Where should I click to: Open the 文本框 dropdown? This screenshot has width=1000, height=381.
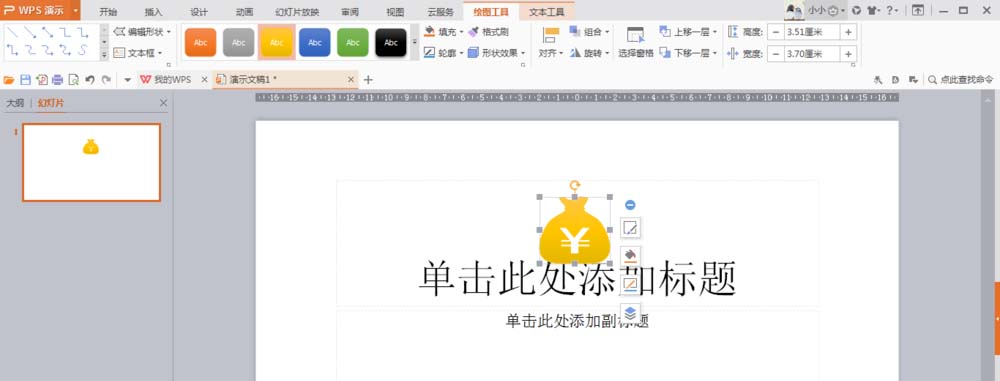pyautogui.click(x=137, y=53)
